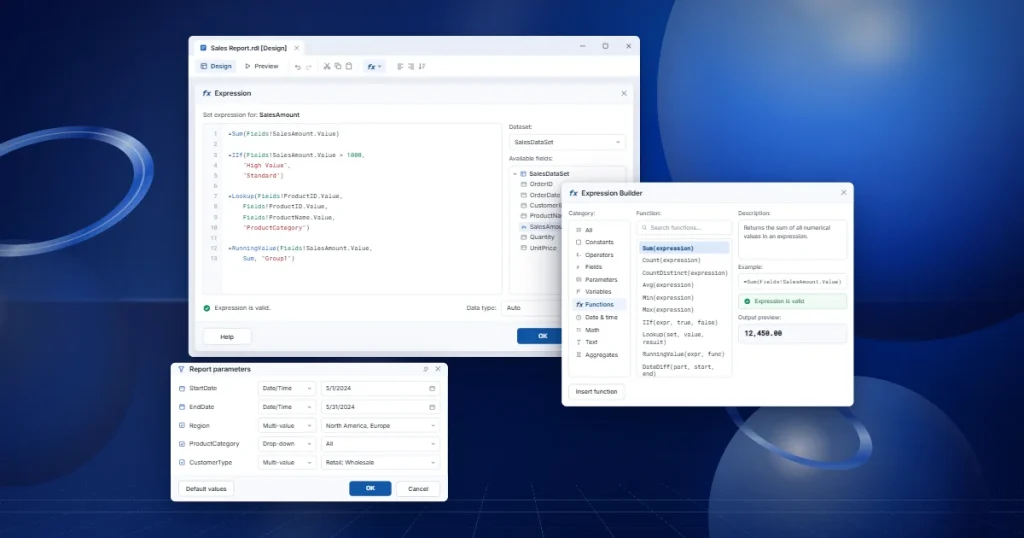
Task: Open ProductCategory type Drop-down selector
Action: [287, 444]
